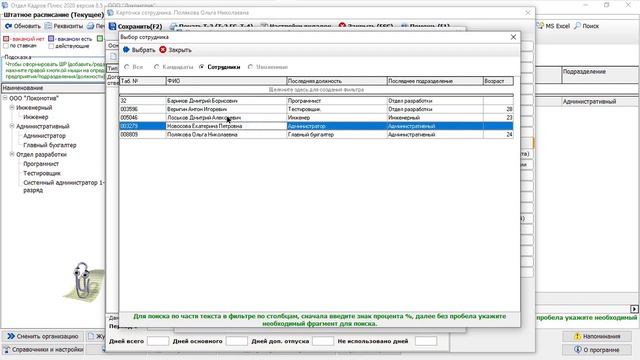Sort by Последнее подразделение column header
Viewport: 640px width, 360px height.
(435, 81)
